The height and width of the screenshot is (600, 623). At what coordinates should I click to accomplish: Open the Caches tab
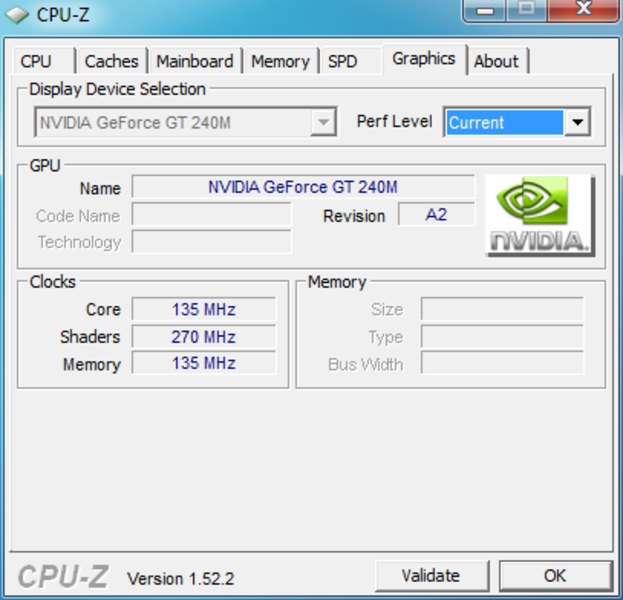click(x=112, y=61)
